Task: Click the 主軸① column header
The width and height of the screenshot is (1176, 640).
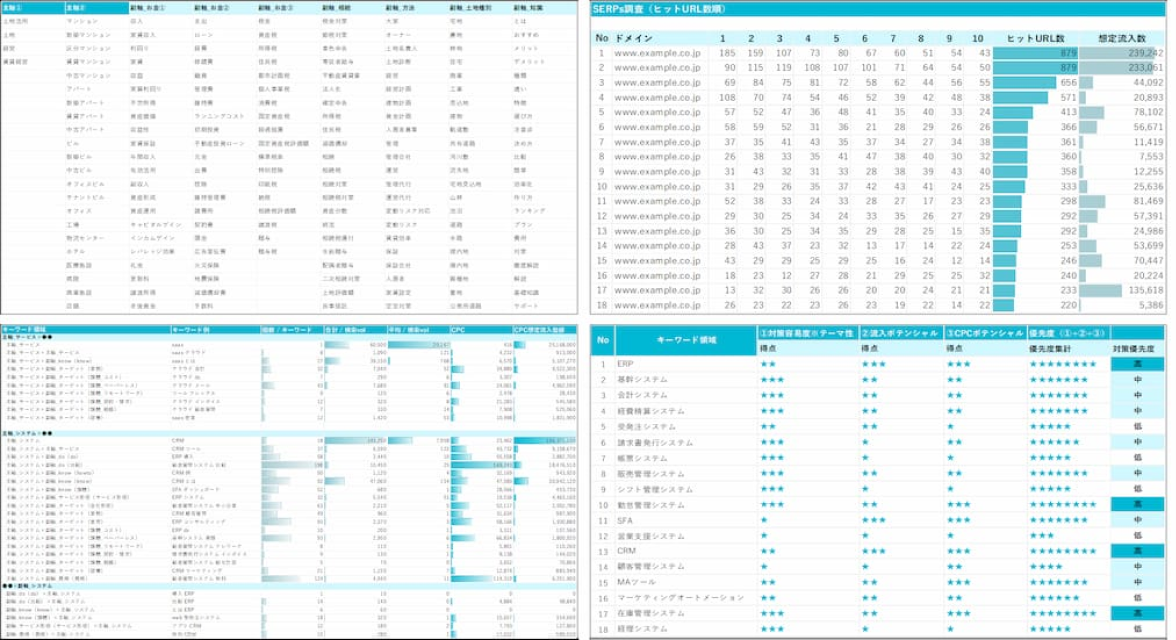Action: 22,8
